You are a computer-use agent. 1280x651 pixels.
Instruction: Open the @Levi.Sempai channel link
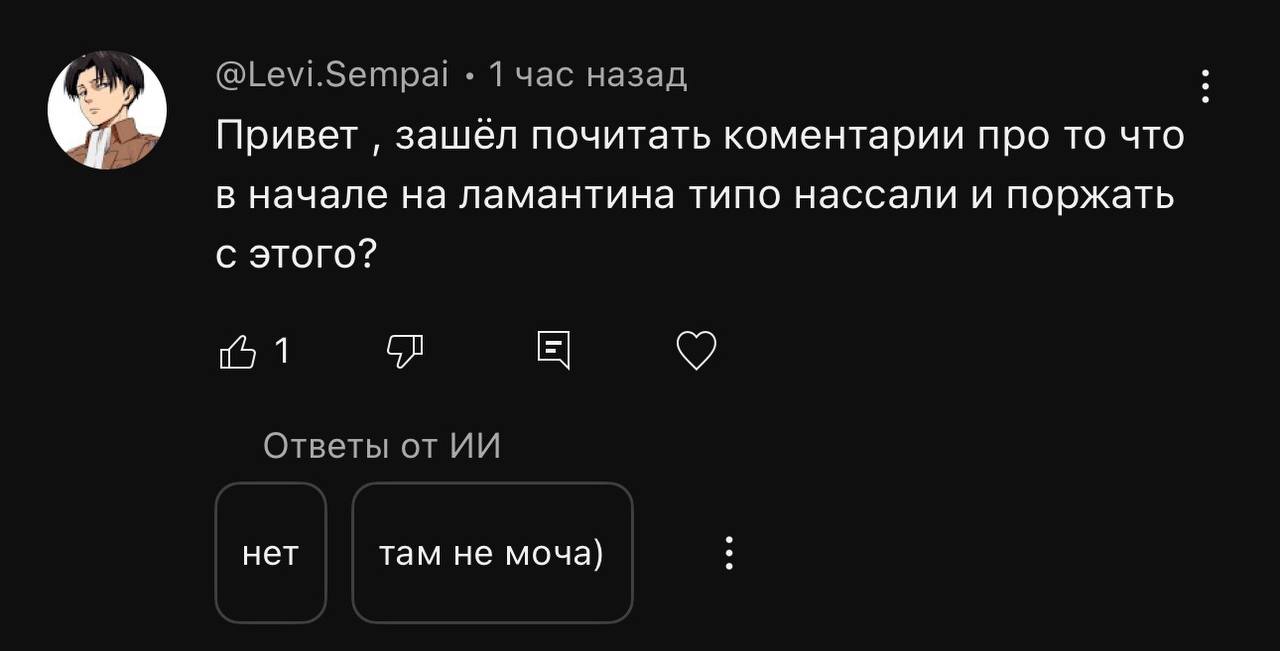(x=332, y=75)
